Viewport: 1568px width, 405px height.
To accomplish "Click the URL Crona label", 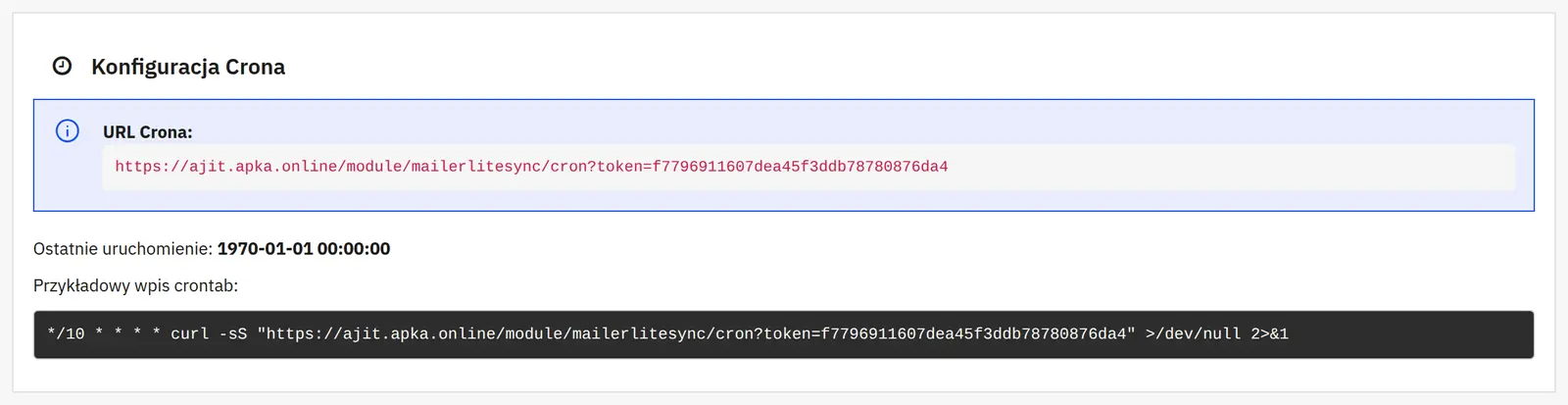I will pos(148,131).
